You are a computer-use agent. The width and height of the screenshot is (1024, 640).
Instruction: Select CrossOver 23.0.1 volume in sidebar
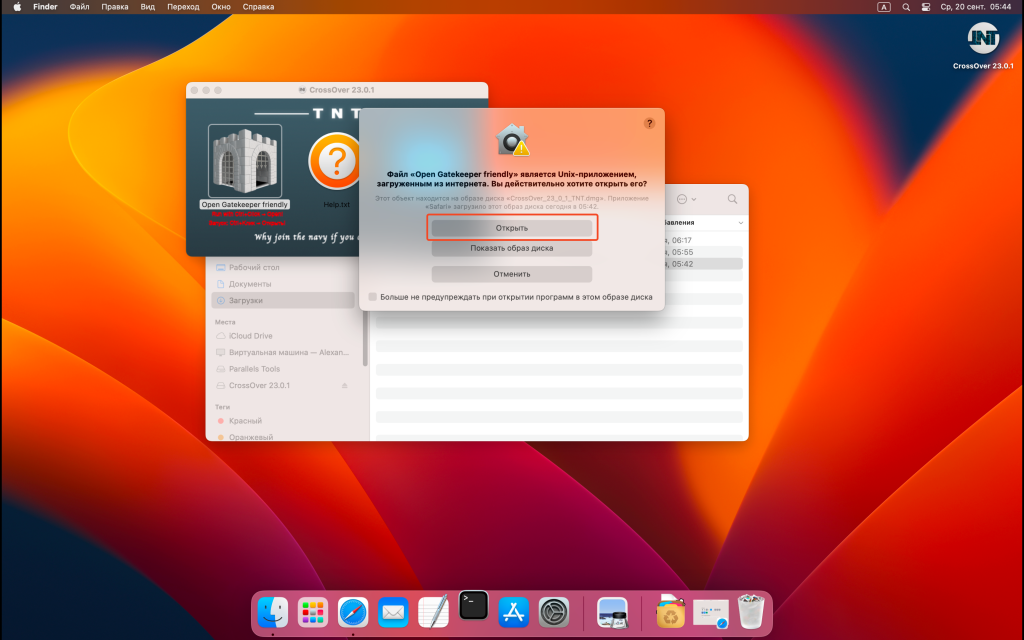click(x=283, y=385)
